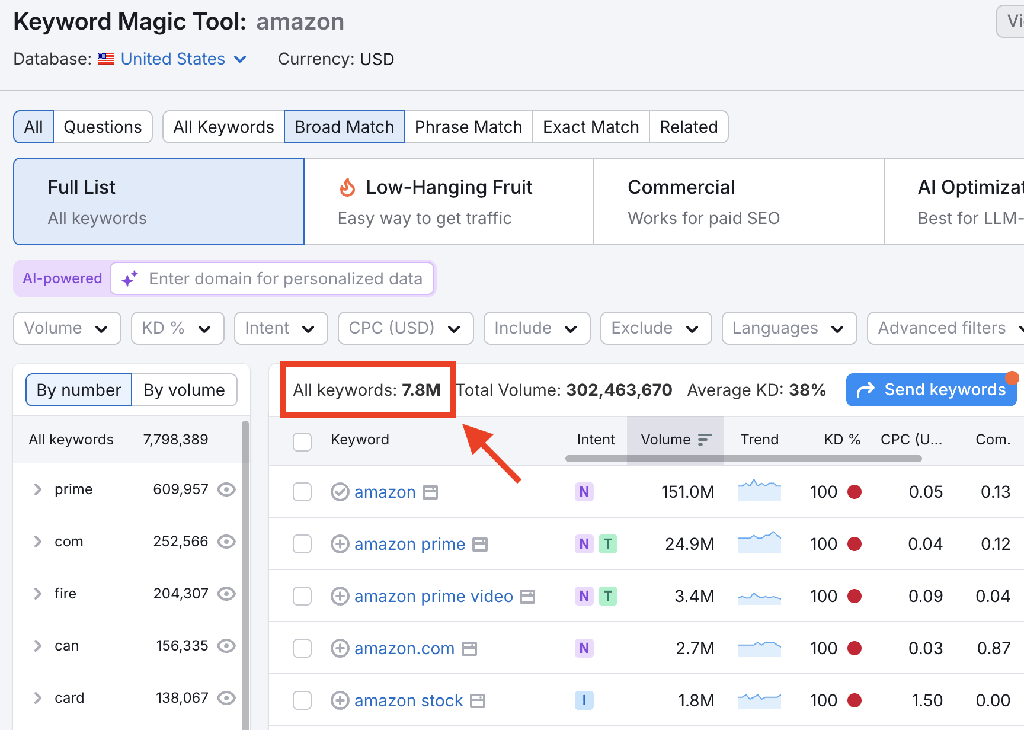
Task: Tick the select-all checkbox in table header
Action: (302, 442)
